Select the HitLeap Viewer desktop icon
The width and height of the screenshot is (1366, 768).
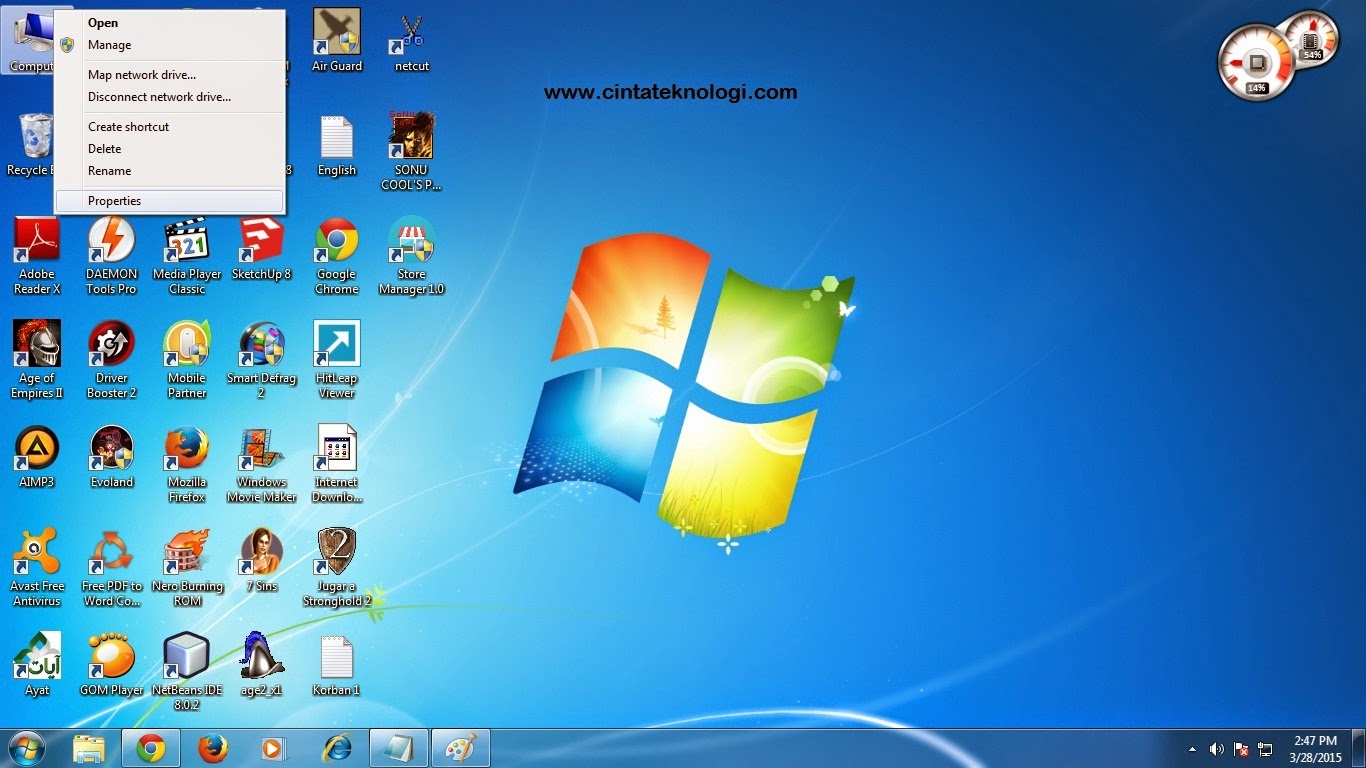click(337, 360)
